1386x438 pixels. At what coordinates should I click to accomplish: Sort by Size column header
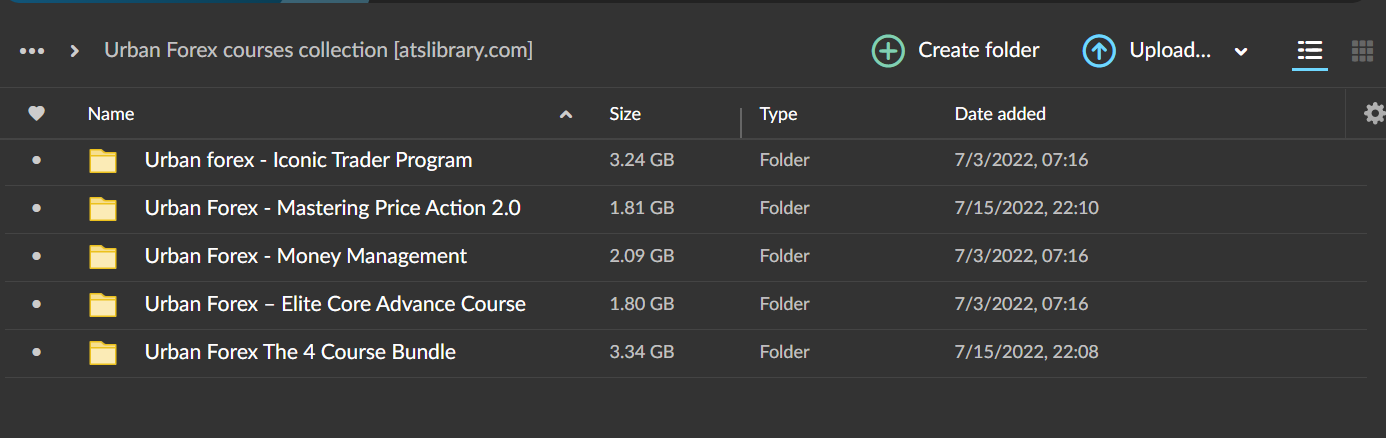coord(625,114)
